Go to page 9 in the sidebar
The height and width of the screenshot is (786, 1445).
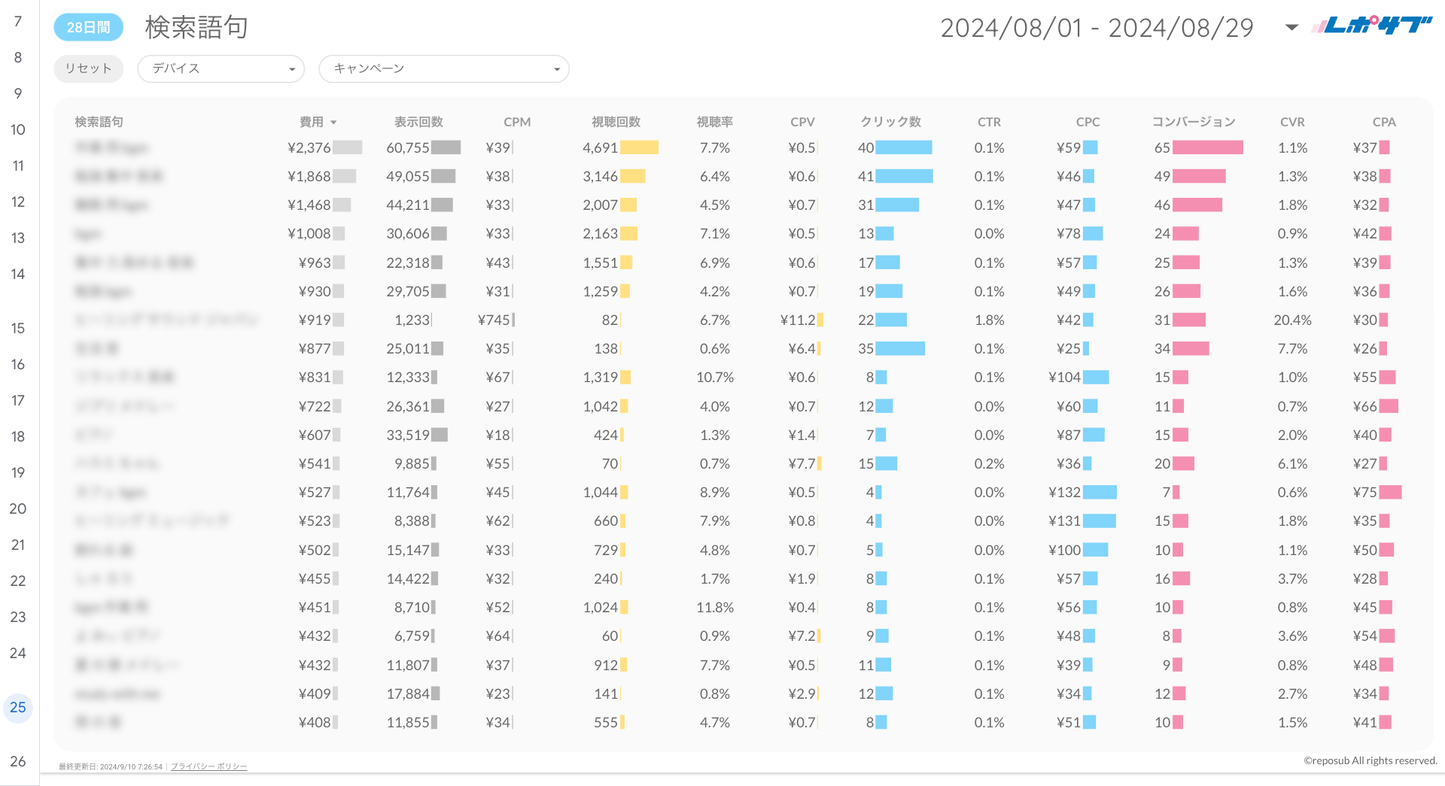tap(18, 93)
